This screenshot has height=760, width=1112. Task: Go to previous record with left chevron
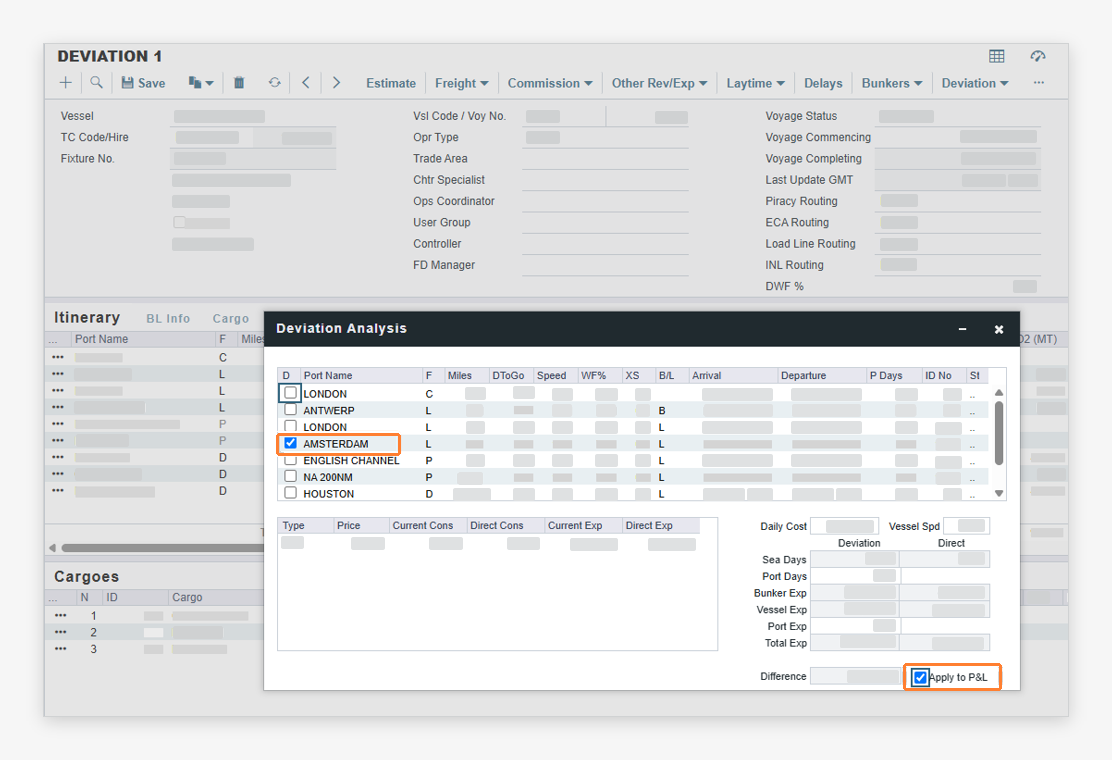306,83
